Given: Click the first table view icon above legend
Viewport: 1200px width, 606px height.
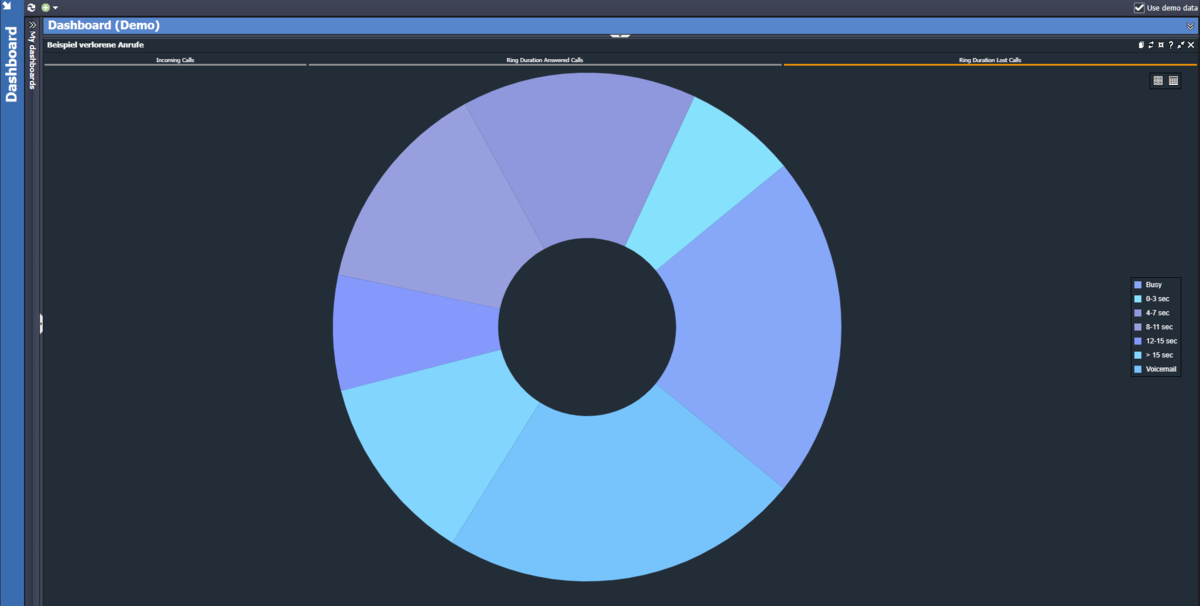Looking at the screenshot, I should [x=1158, y=81].
